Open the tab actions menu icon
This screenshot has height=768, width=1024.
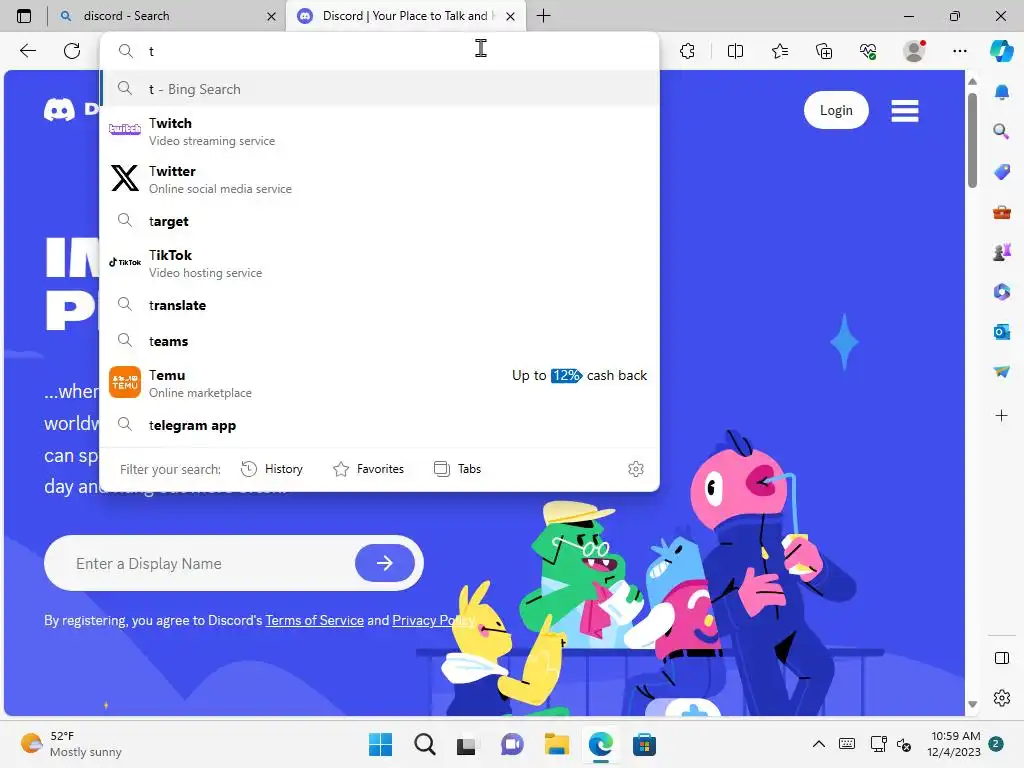pyautogui.click(x=24, y=16)
